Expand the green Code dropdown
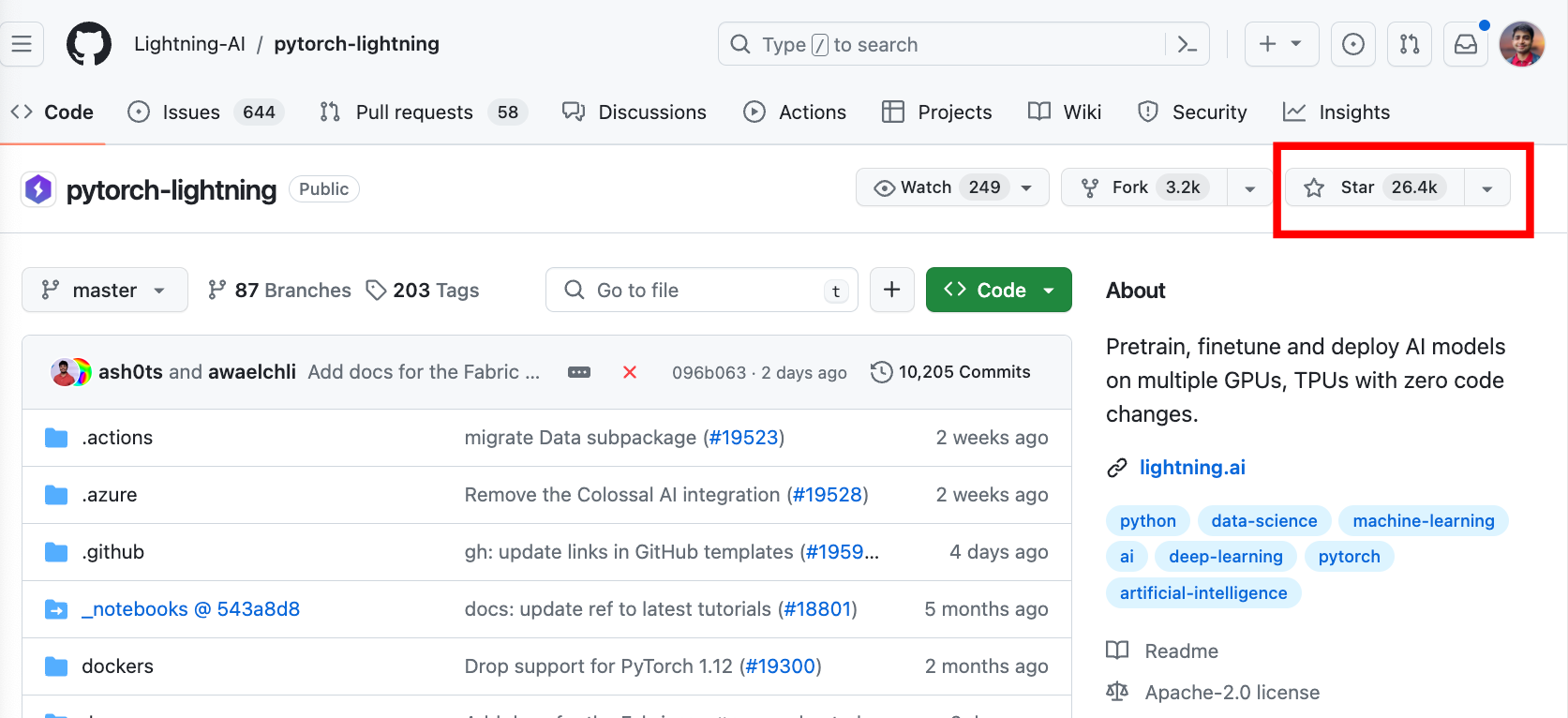This screenshot has width=1568, height=718. click(999, 290)
